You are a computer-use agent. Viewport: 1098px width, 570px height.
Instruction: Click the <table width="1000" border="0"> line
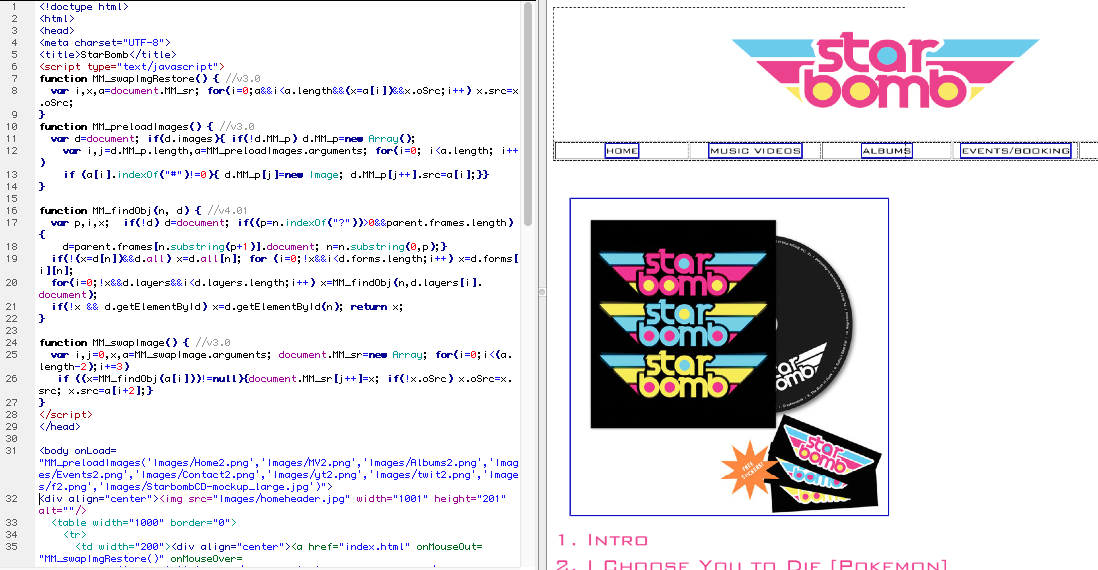(144, 522)
